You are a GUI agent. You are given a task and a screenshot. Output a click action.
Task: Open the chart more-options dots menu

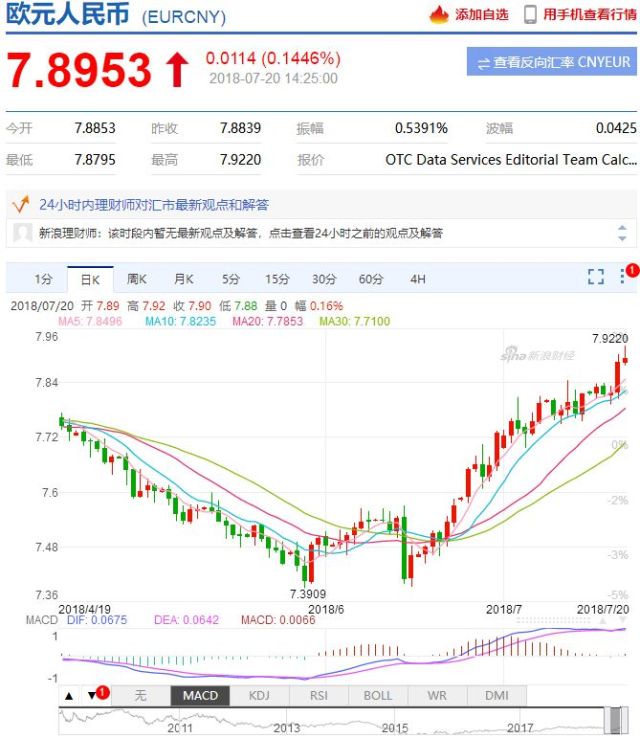coord(622,276)
